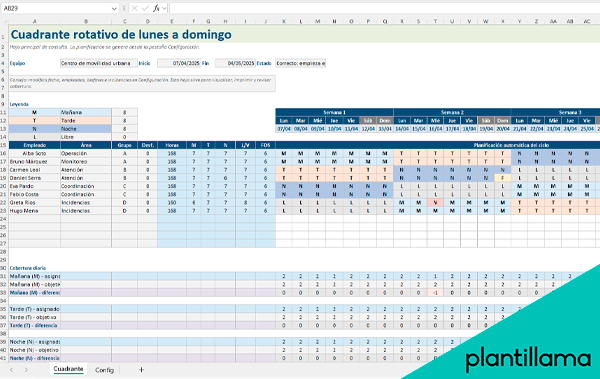This screenshot has width=600, height=379.
Task: Select the highlighted V cell in Greta Ríos row
Action: (435, 203)
